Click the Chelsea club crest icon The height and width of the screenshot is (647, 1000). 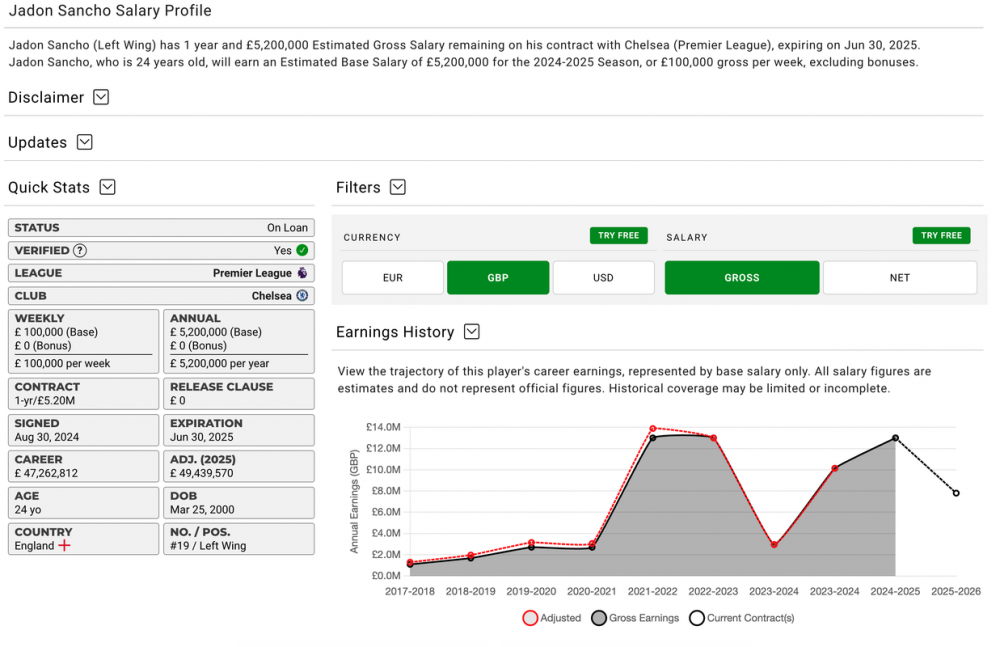302,296
